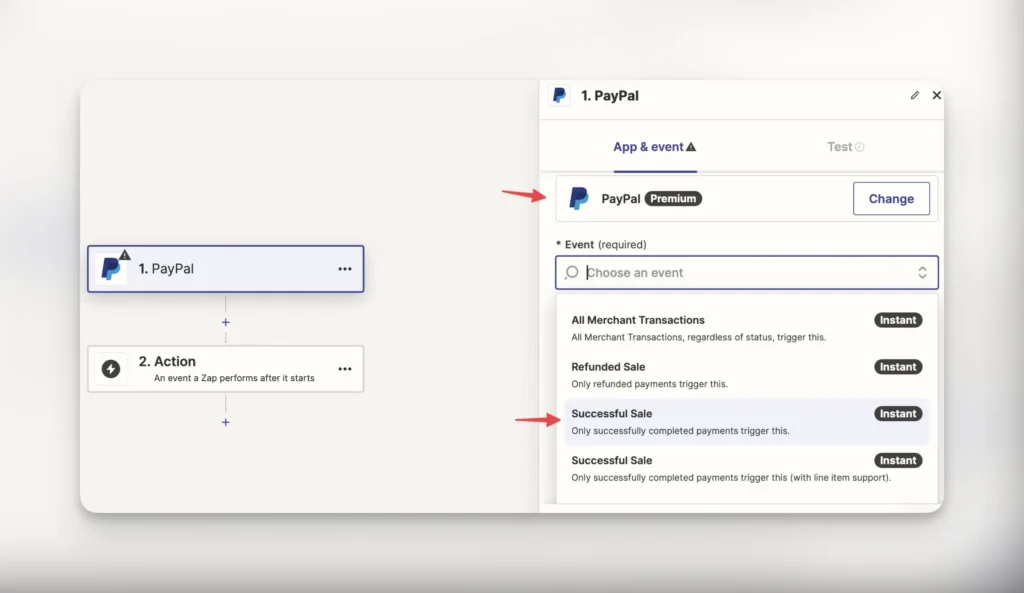Click 'Only refunded payments trigger this.' description
Viewport: 1024px width, 593px height.
(649, 384)
